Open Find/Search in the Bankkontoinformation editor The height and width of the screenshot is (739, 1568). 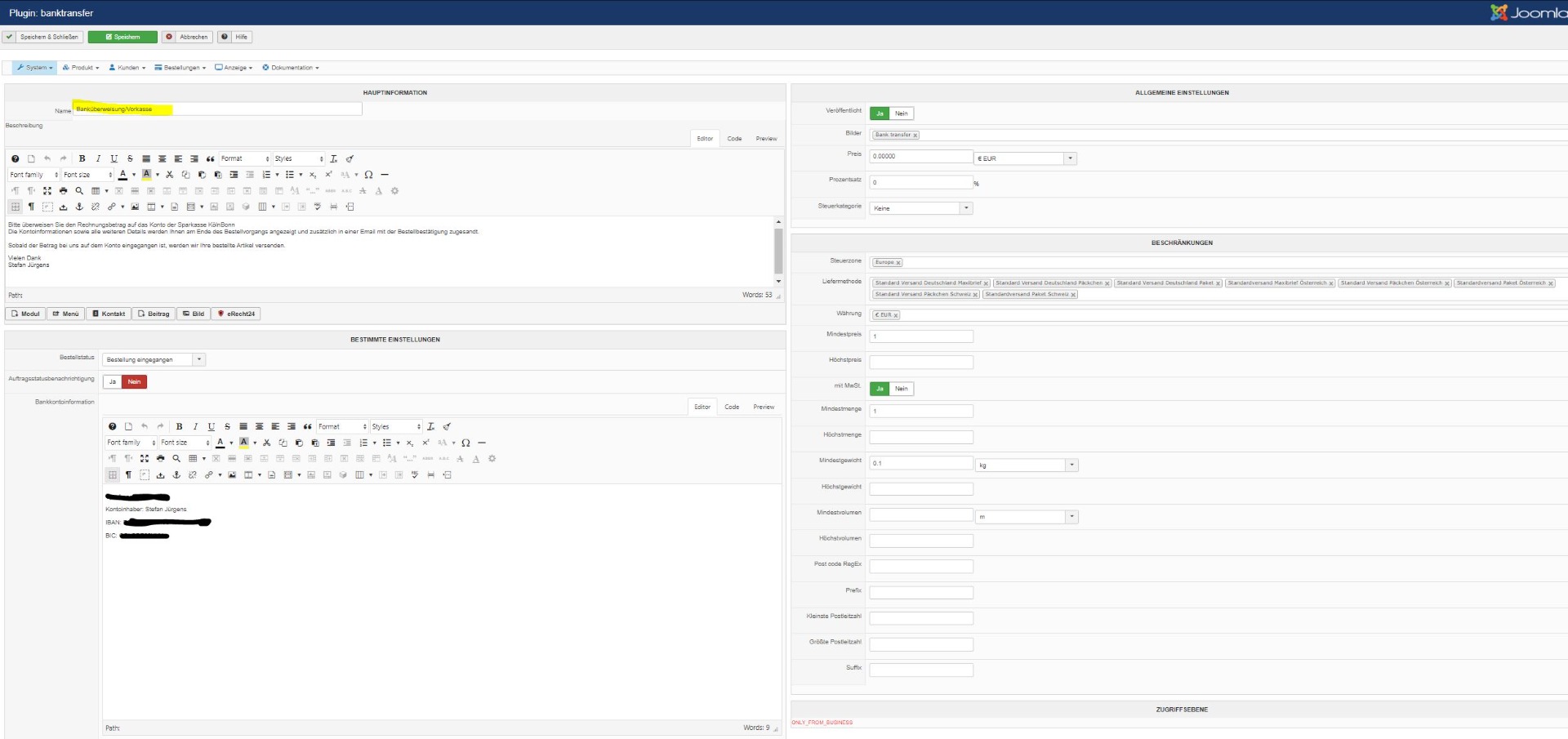[176, 459]
